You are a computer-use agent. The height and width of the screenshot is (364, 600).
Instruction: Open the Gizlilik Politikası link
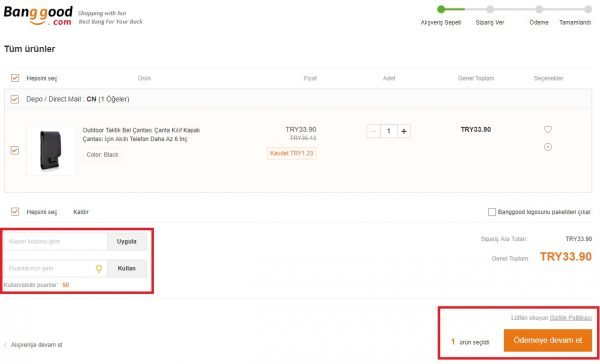(x=571, y=318)
